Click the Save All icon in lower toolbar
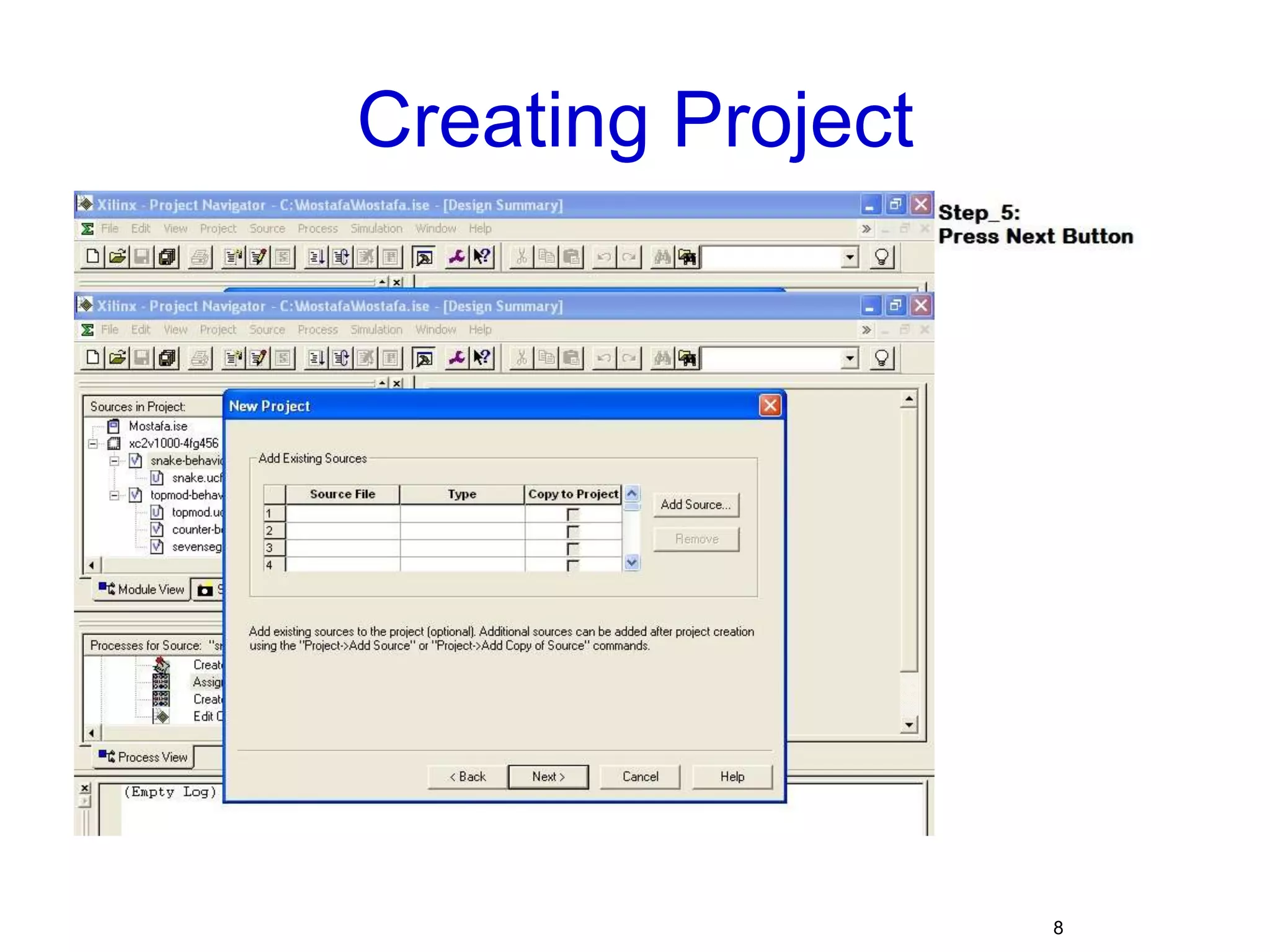 (167, 358)
